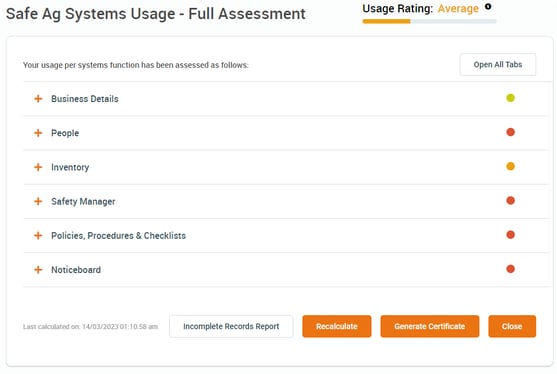Expand the Noticeboard plus icon
This screenshot has height=374, width=557.
[38, 270]
